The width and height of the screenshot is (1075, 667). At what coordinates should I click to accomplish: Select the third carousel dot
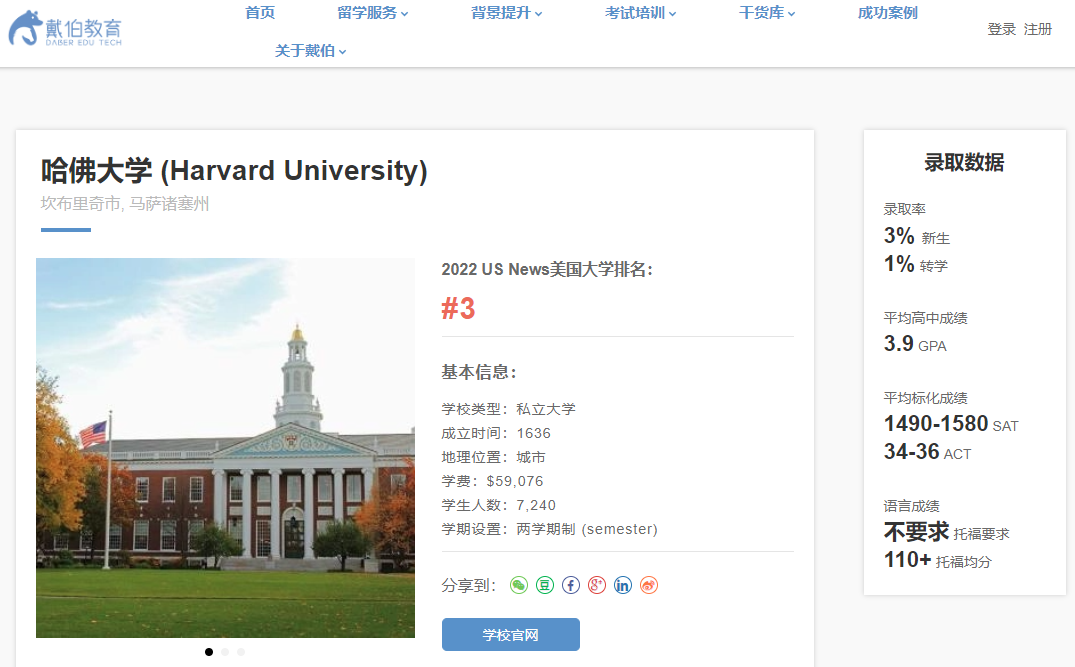[x=241, y=651]
